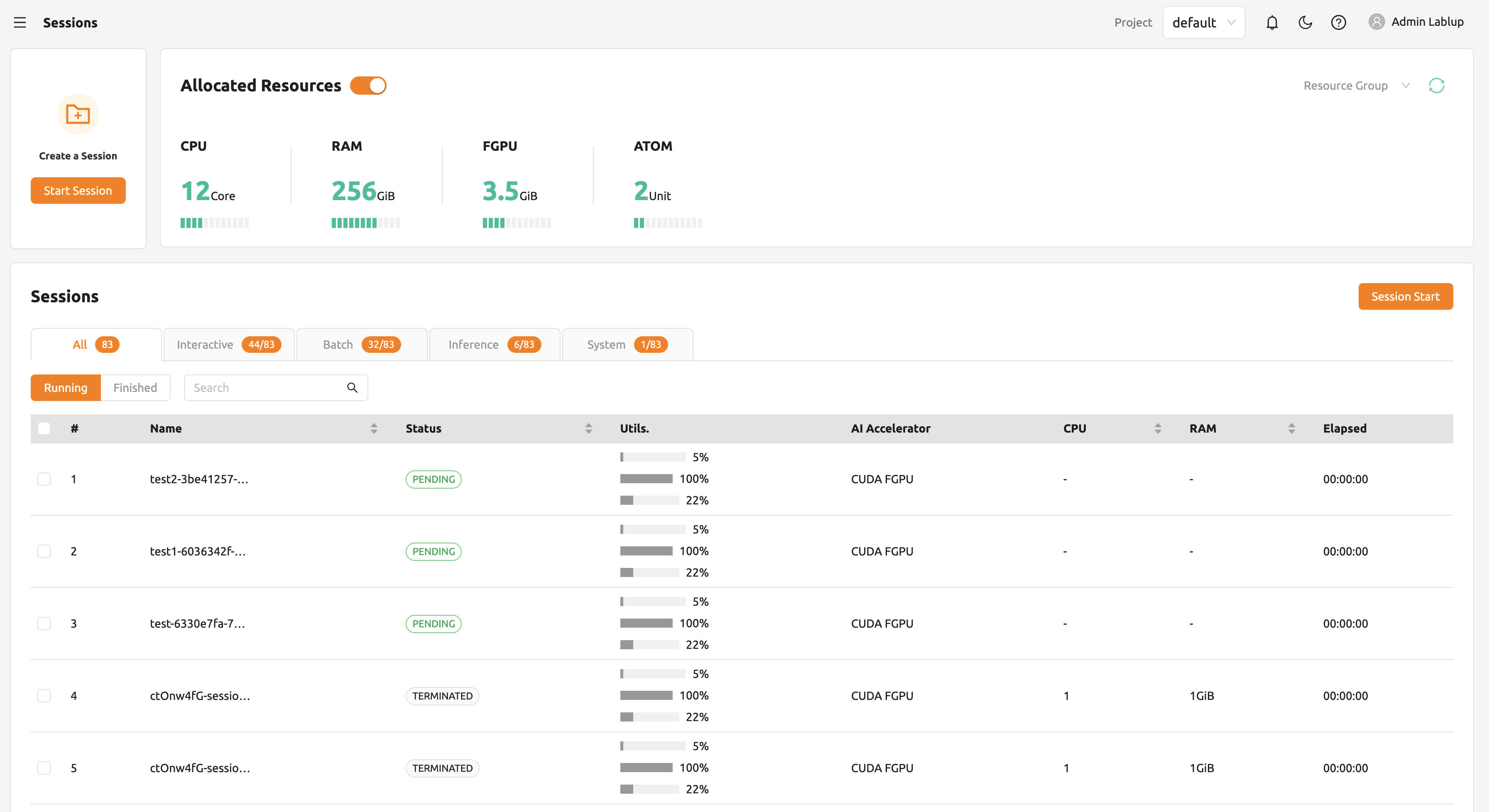Click the session search field
Image resolution: width=1489 pixels, height=812 pixels.
(x=276, y=388)
